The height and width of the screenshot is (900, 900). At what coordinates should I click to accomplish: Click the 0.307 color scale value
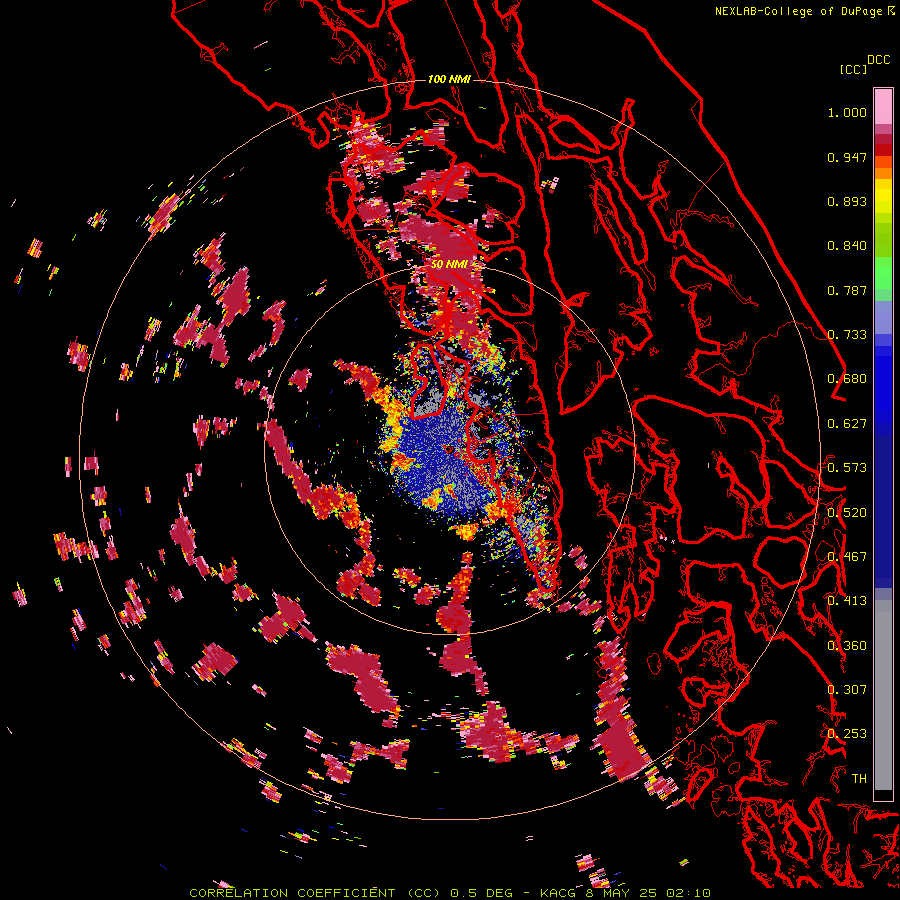[x=847, y=690]
